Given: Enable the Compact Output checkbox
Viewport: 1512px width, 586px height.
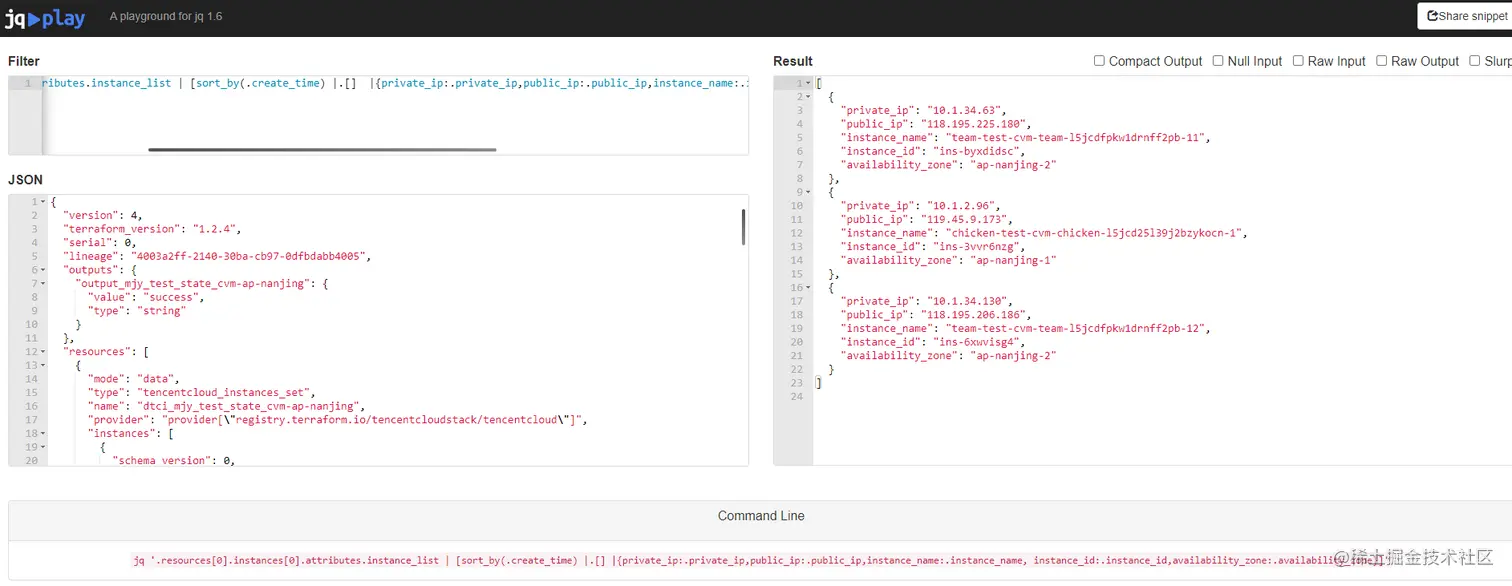Looking at the screenshot, I should tap(1099, 61).
